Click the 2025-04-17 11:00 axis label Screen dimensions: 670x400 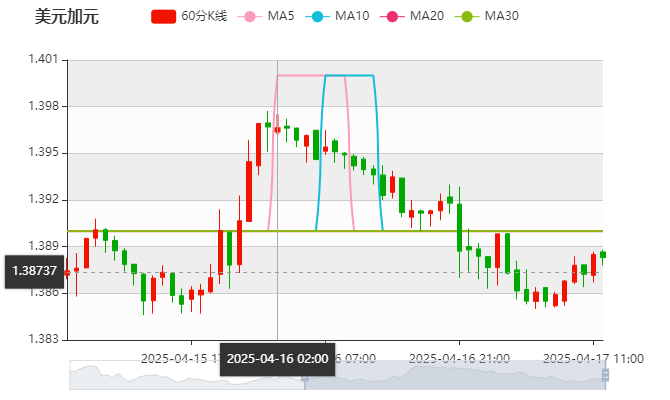(593, 358)
